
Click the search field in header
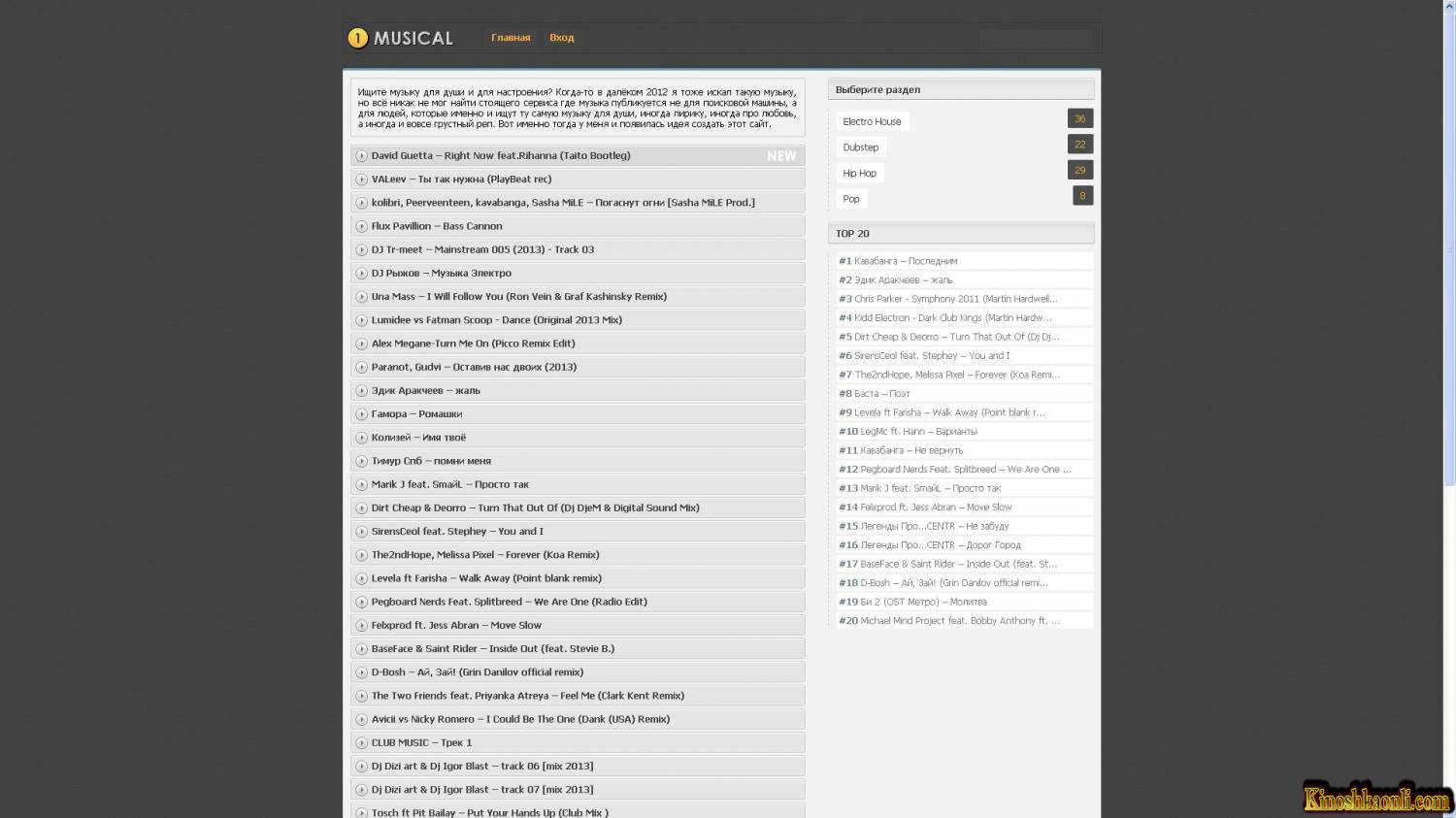(x=1036, y=39)
